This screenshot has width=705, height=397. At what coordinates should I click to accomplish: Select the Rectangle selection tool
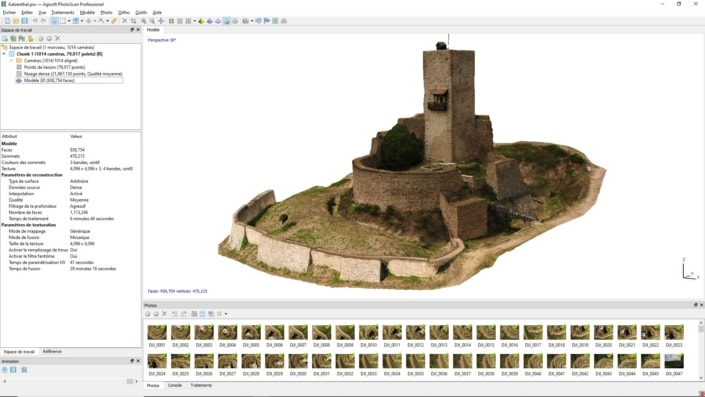63,21
